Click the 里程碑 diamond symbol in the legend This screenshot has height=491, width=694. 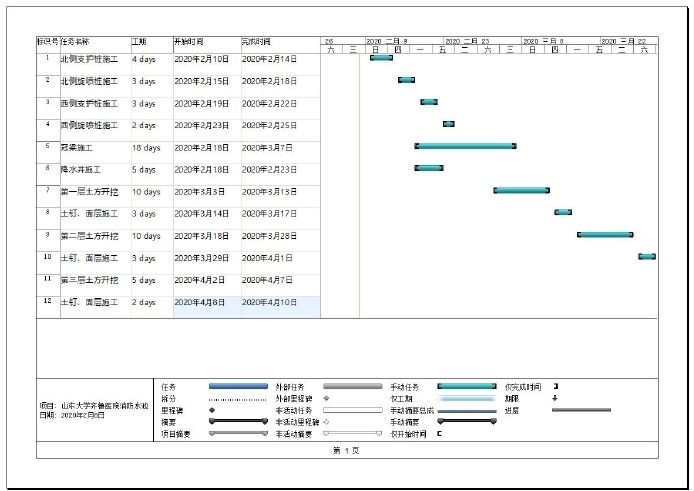click(211, 410)
